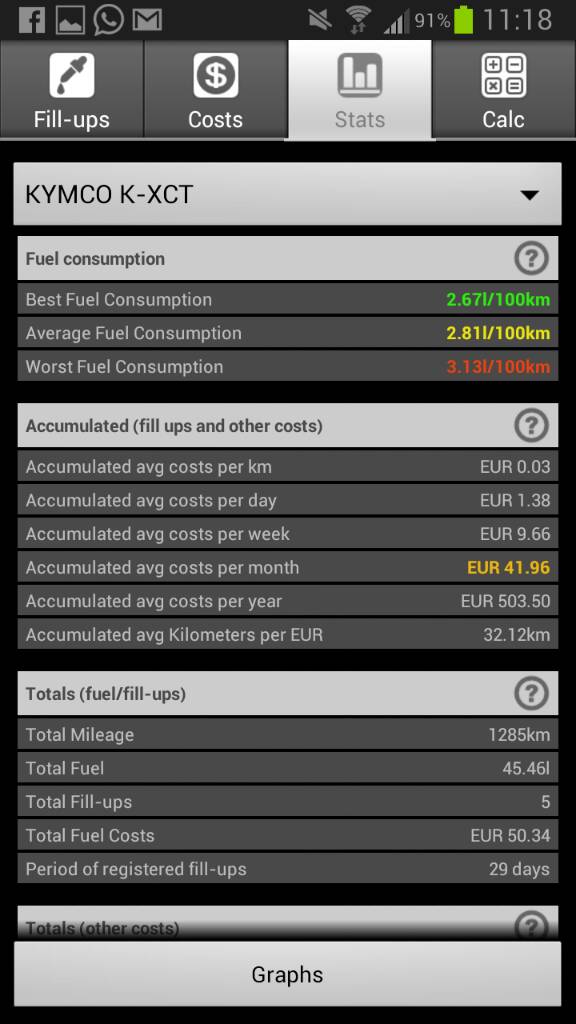Select the Worst Fuel Consumption row
The width and height of the screenshot is (576, 1024).
point(287,366)
